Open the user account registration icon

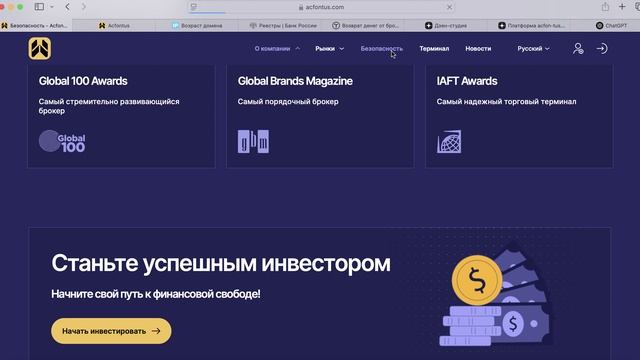point(578,49)
